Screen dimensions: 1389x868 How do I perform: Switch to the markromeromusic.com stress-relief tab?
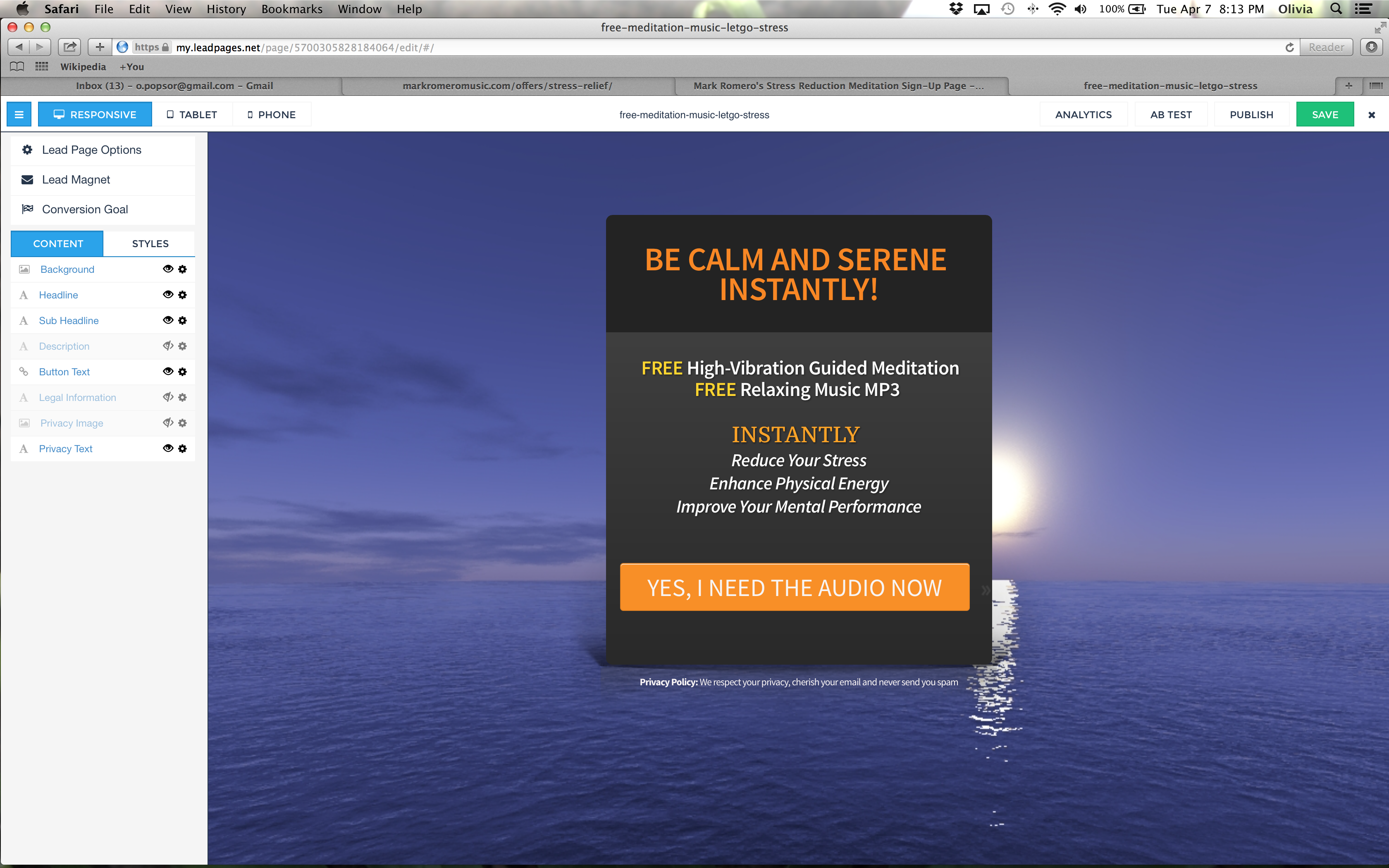pyautogui.click(x=508, y=86)
